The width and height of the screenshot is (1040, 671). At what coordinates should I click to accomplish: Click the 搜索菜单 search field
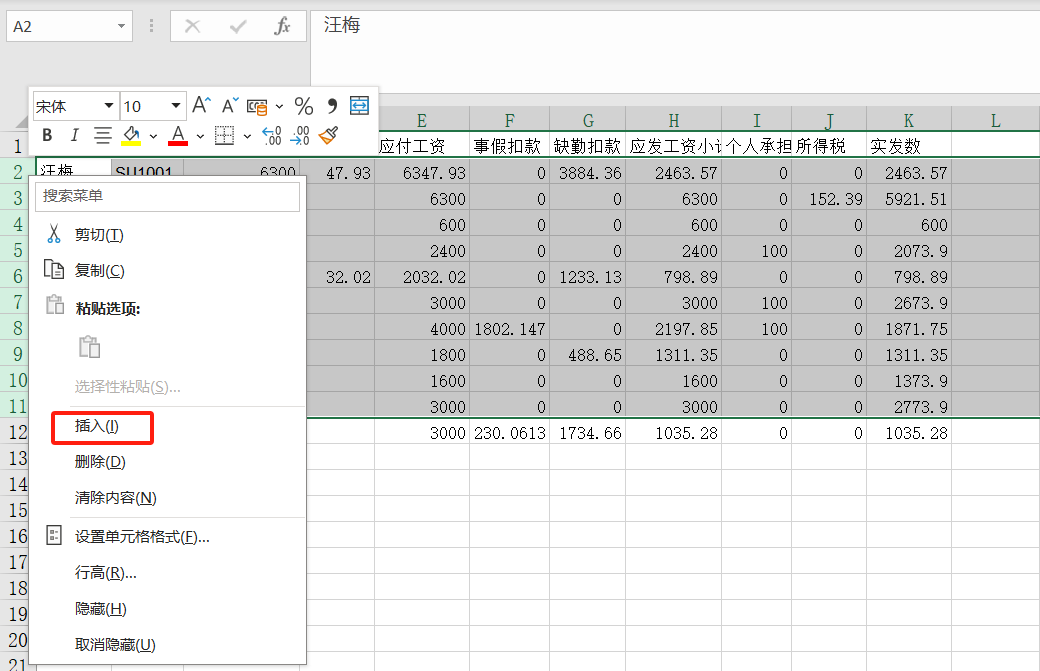click(167, 196)
